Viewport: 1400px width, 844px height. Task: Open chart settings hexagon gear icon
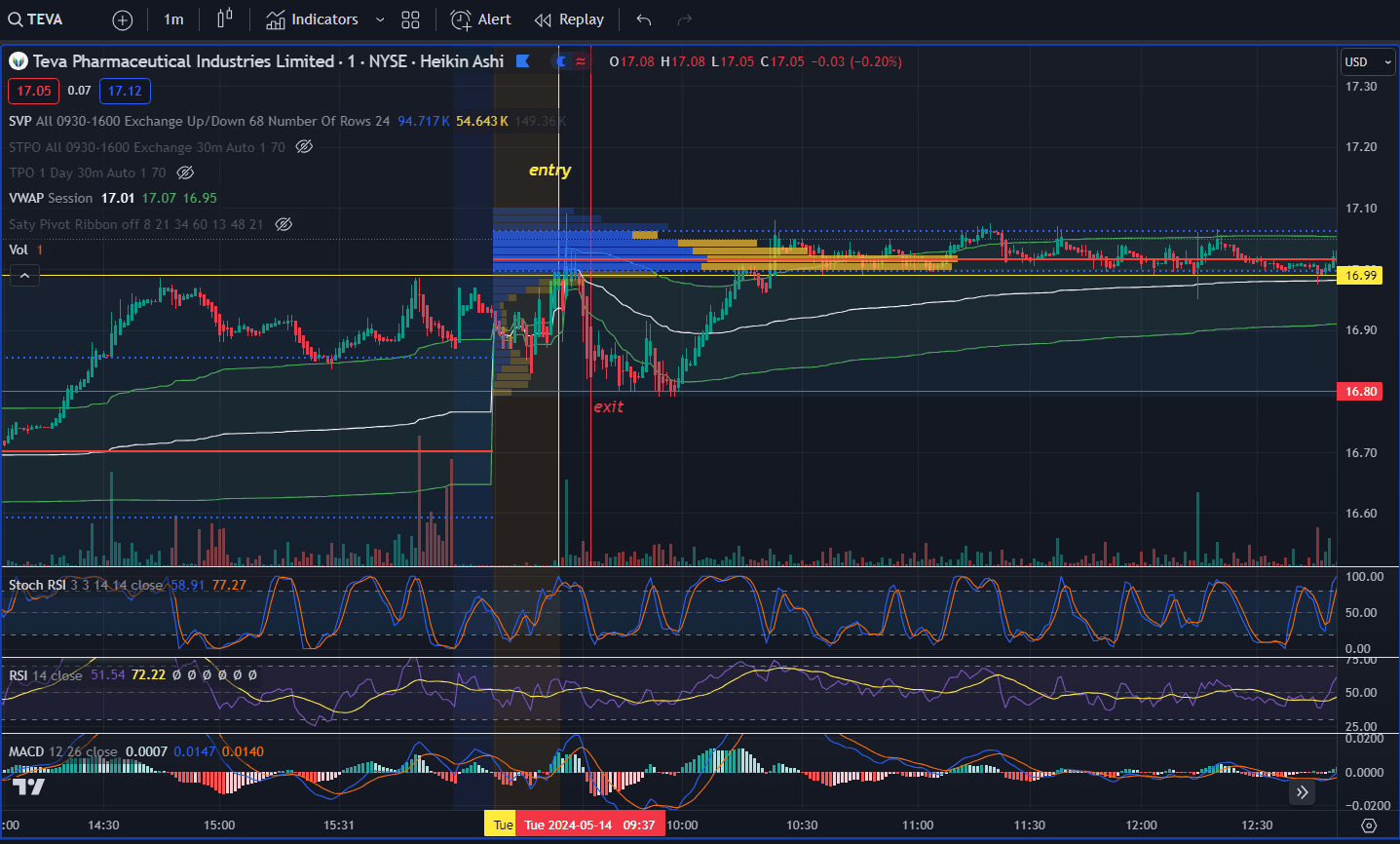pos(1369,825)
